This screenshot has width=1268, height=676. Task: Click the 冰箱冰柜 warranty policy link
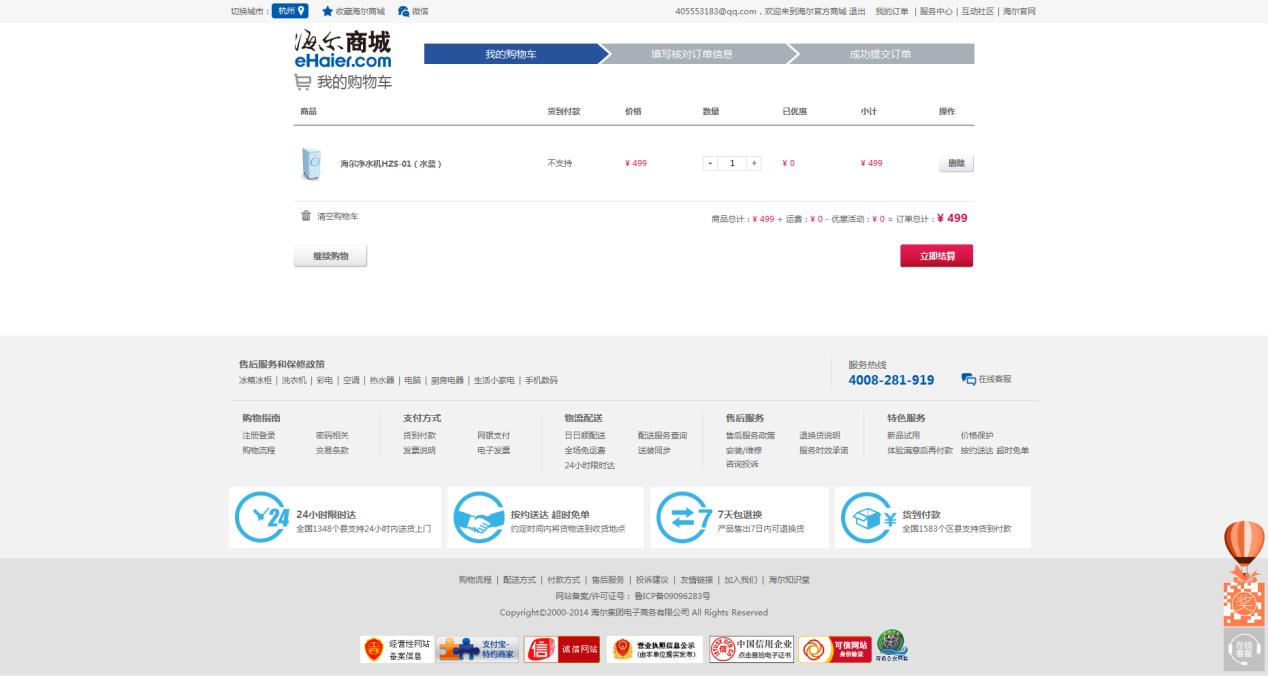point(255,380)
